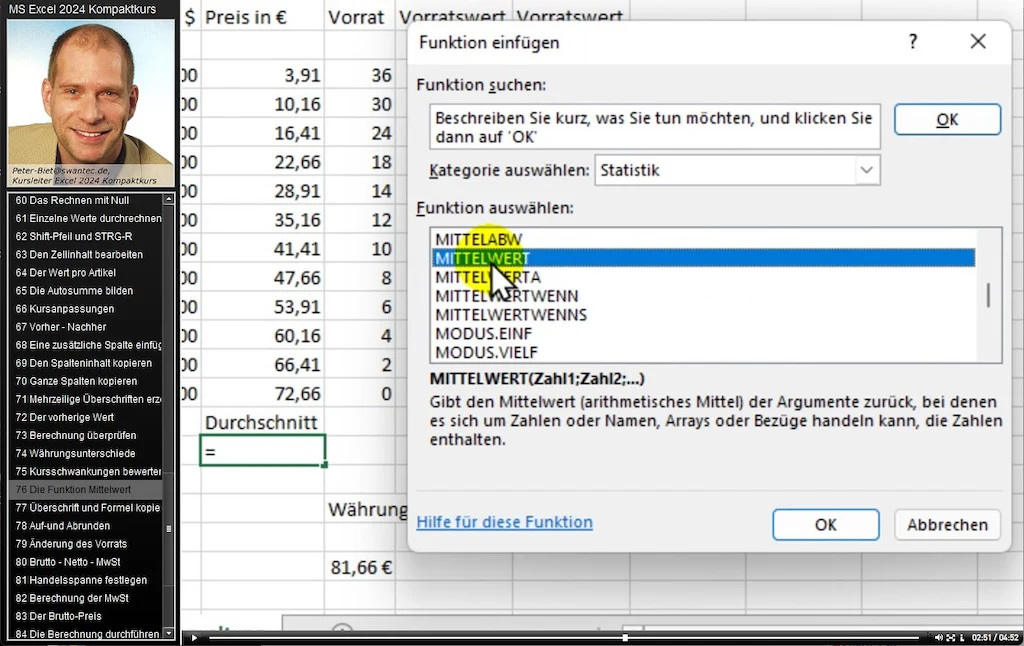Open the info icon in the player bar

[x=961, y=638]
